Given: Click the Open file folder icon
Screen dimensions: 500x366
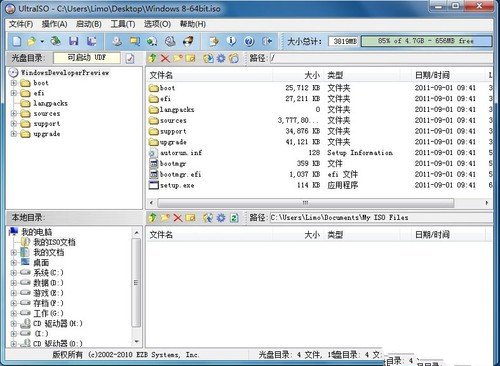Looking at the screenshot, I should [x=32, y=41].
